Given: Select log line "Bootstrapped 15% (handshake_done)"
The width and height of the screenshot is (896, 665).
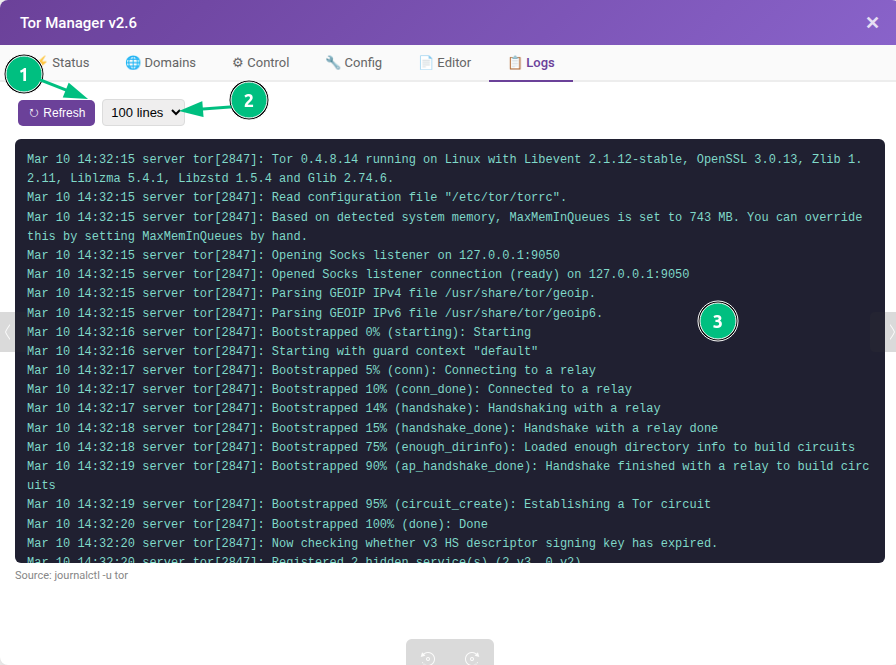Looking at the screenshot, I should click(373, 428).
